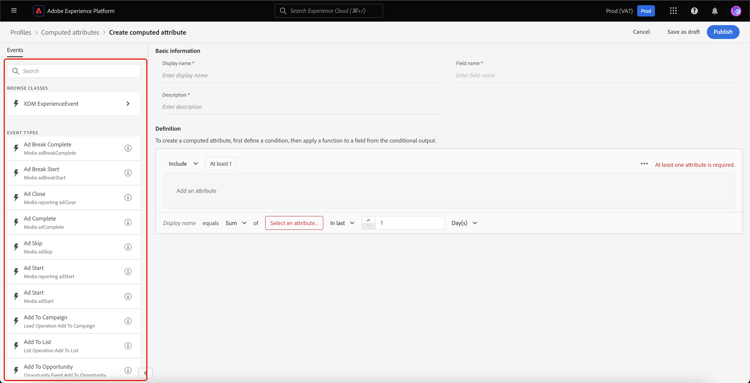Go to the Profiles breadcrumb

(21, 33)
